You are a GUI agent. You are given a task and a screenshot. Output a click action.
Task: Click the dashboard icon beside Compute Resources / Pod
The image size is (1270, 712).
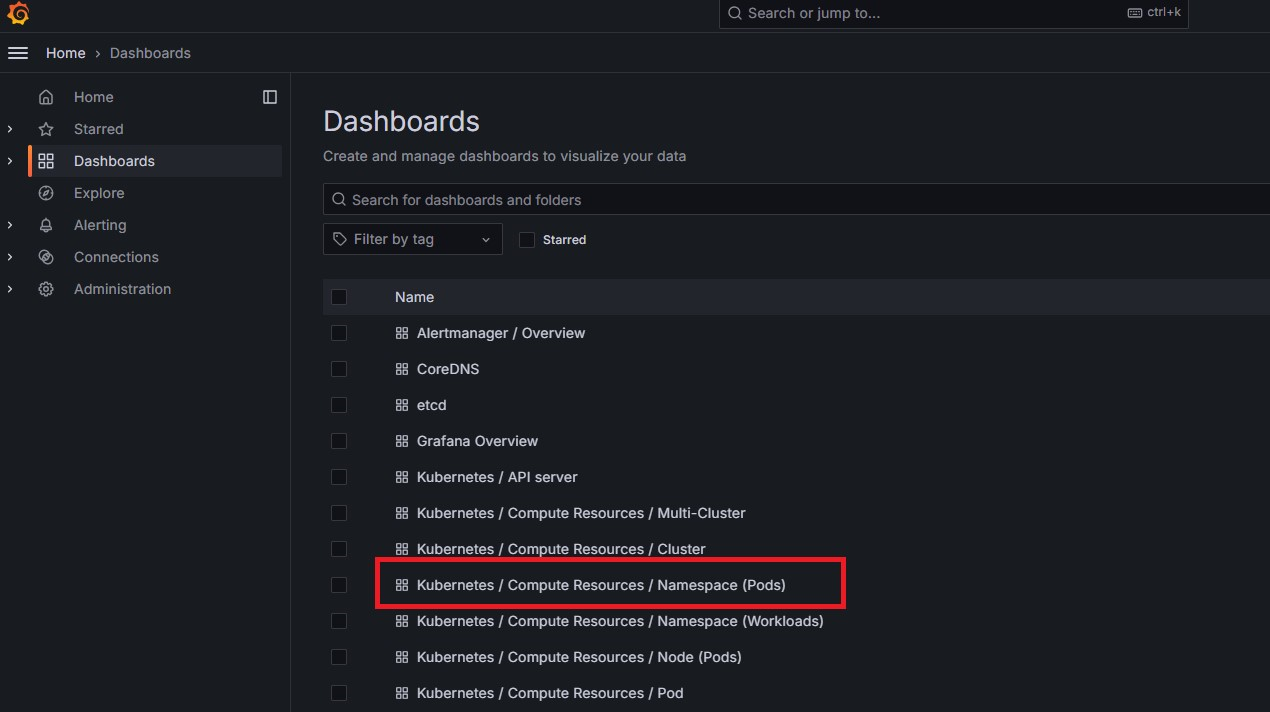[402, 693]
